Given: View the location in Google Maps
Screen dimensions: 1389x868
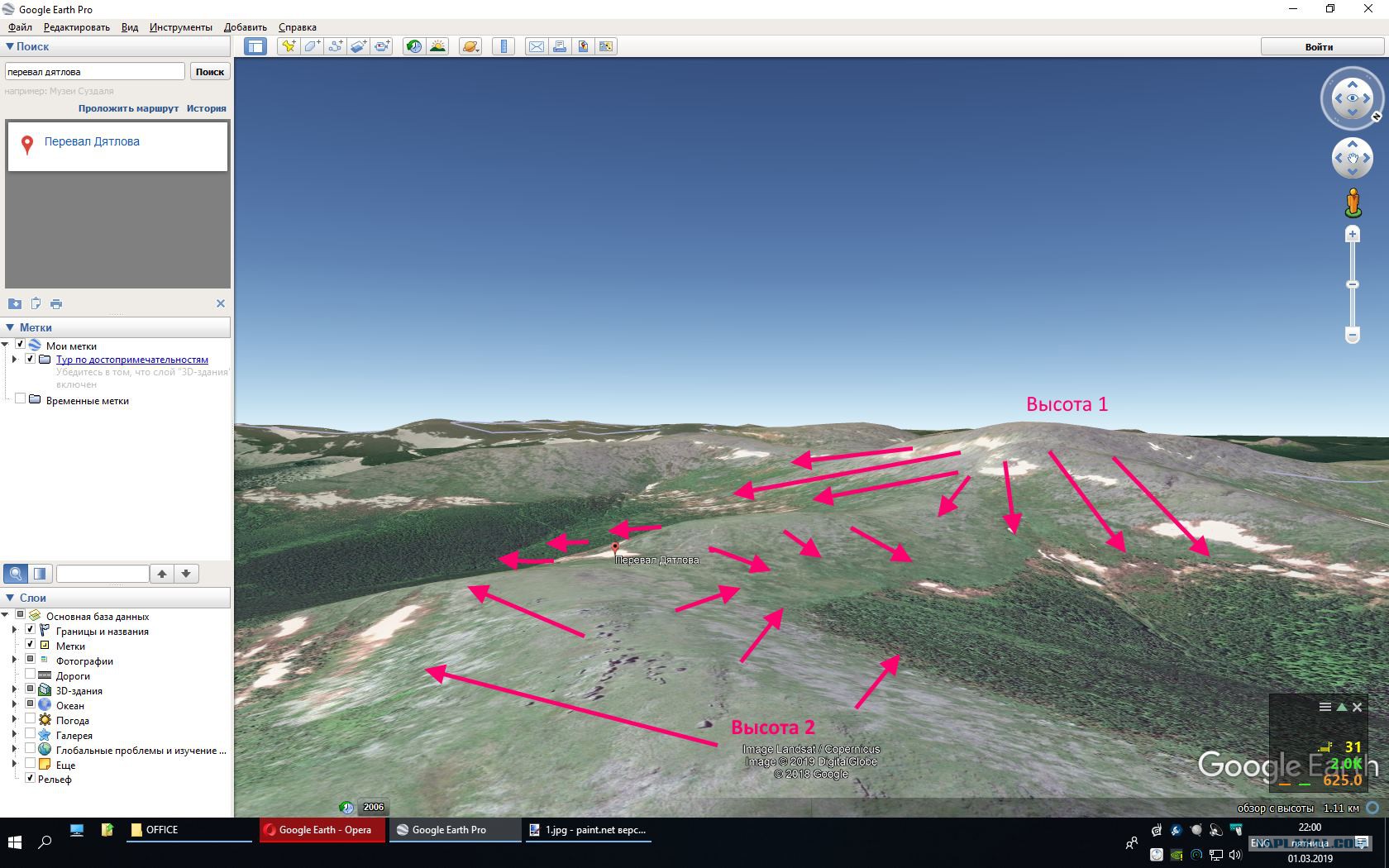Looking at the screenshot, I should 606,46.
